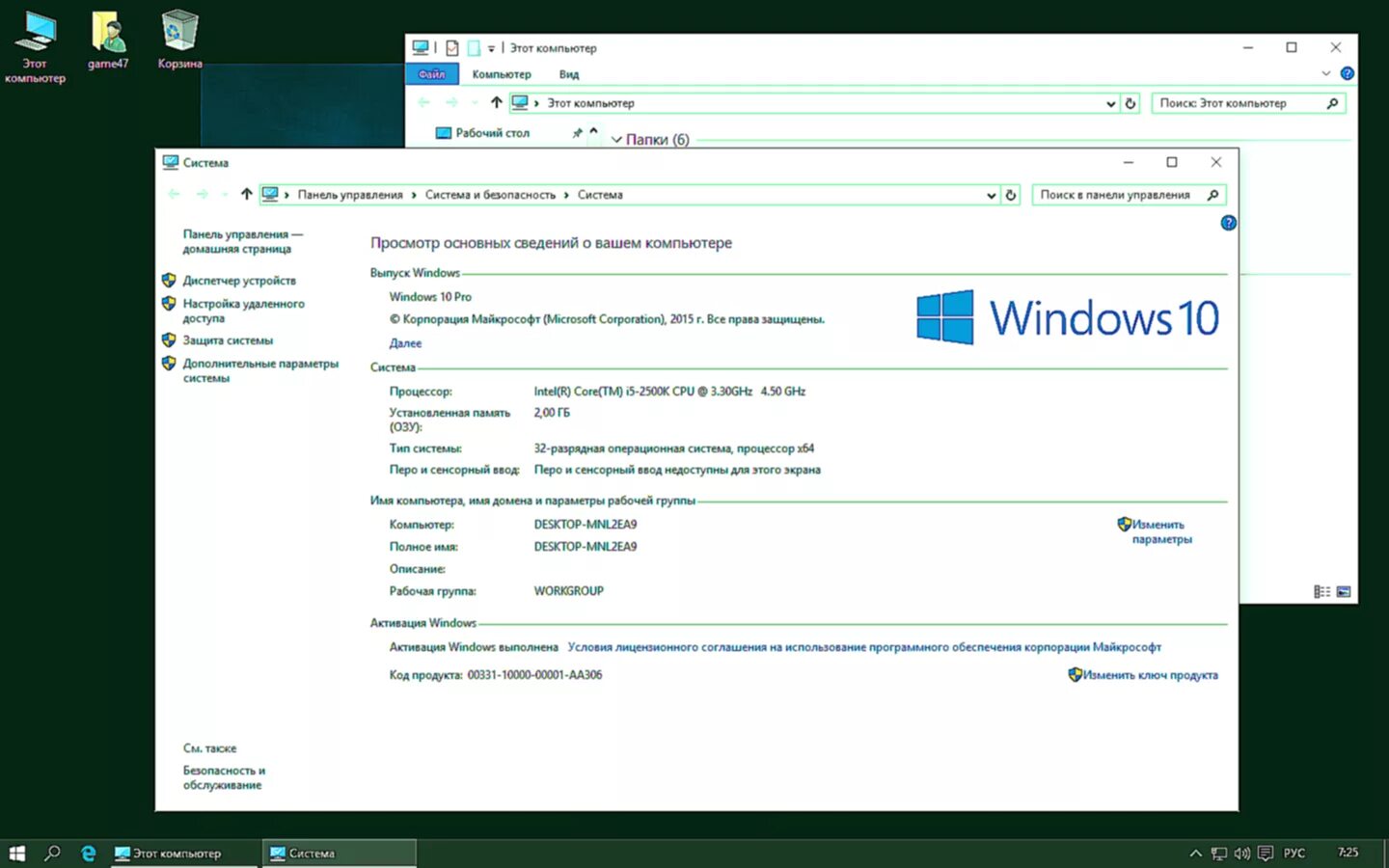
Task: Launch Microsoft Edge from taskbar
Action: pyautogui.click(x=89, y=854)
